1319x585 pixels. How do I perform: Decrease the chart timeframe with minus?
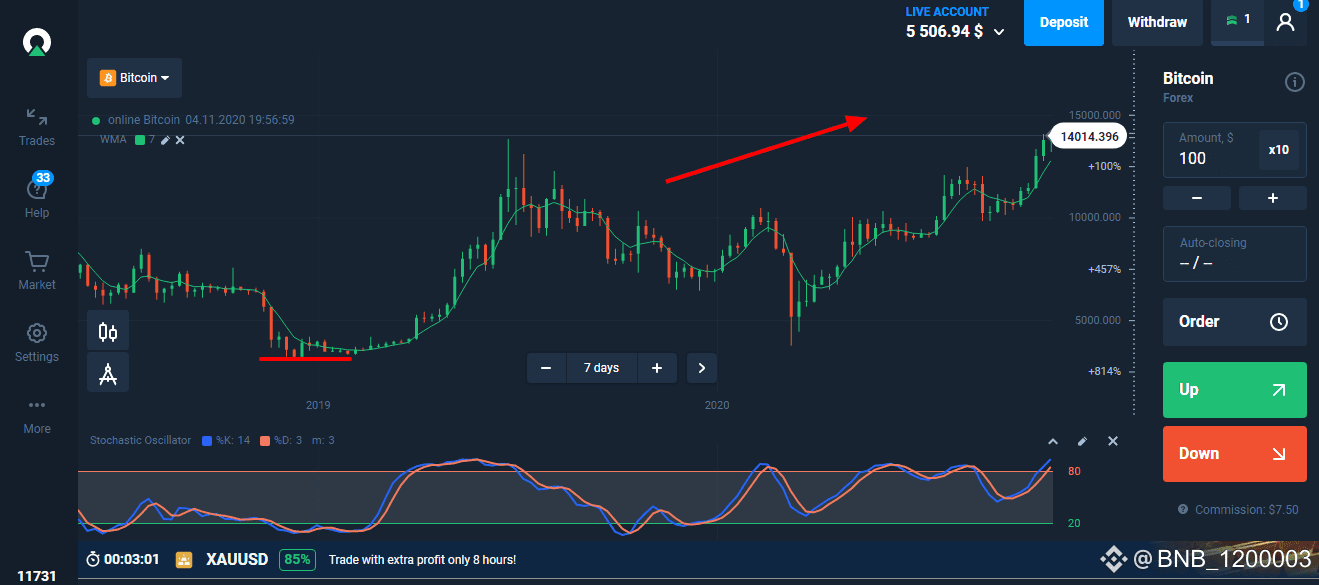tap(546, 368)
